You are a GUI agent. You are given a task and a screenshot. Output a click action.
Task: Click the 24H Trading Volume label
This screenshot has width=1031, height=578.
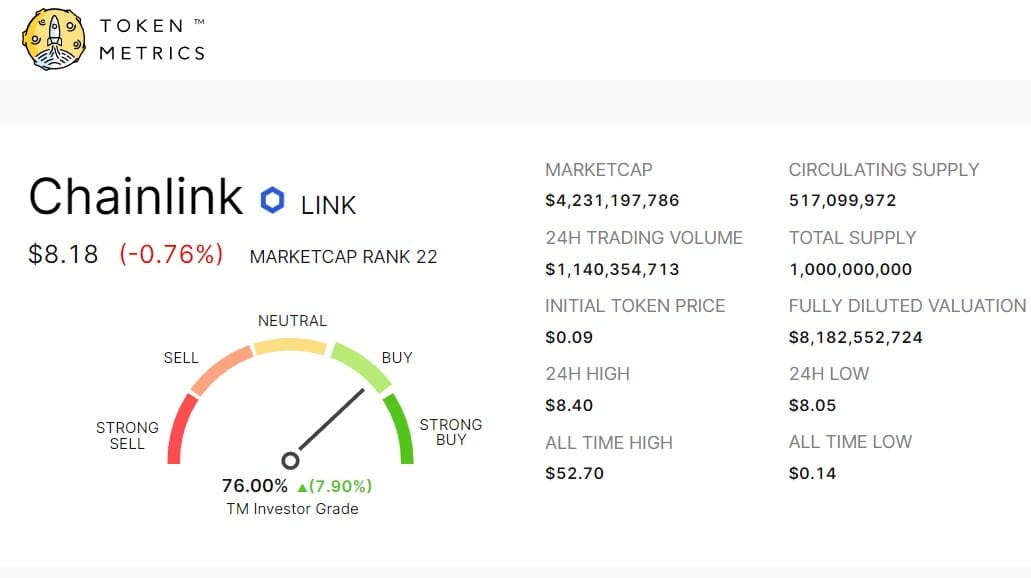pos(644,238)
